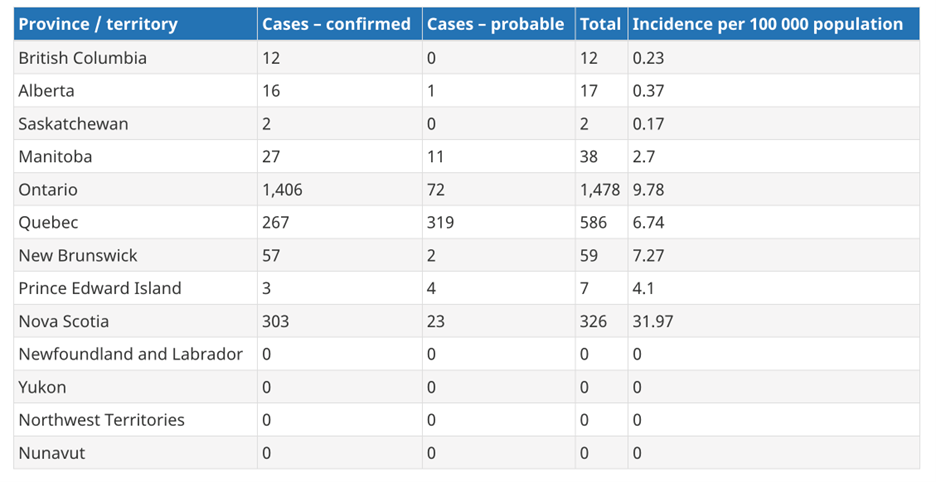Click the Province / territory column header
This screenshot has height=482, width=936.
click(x=98, y=24)
